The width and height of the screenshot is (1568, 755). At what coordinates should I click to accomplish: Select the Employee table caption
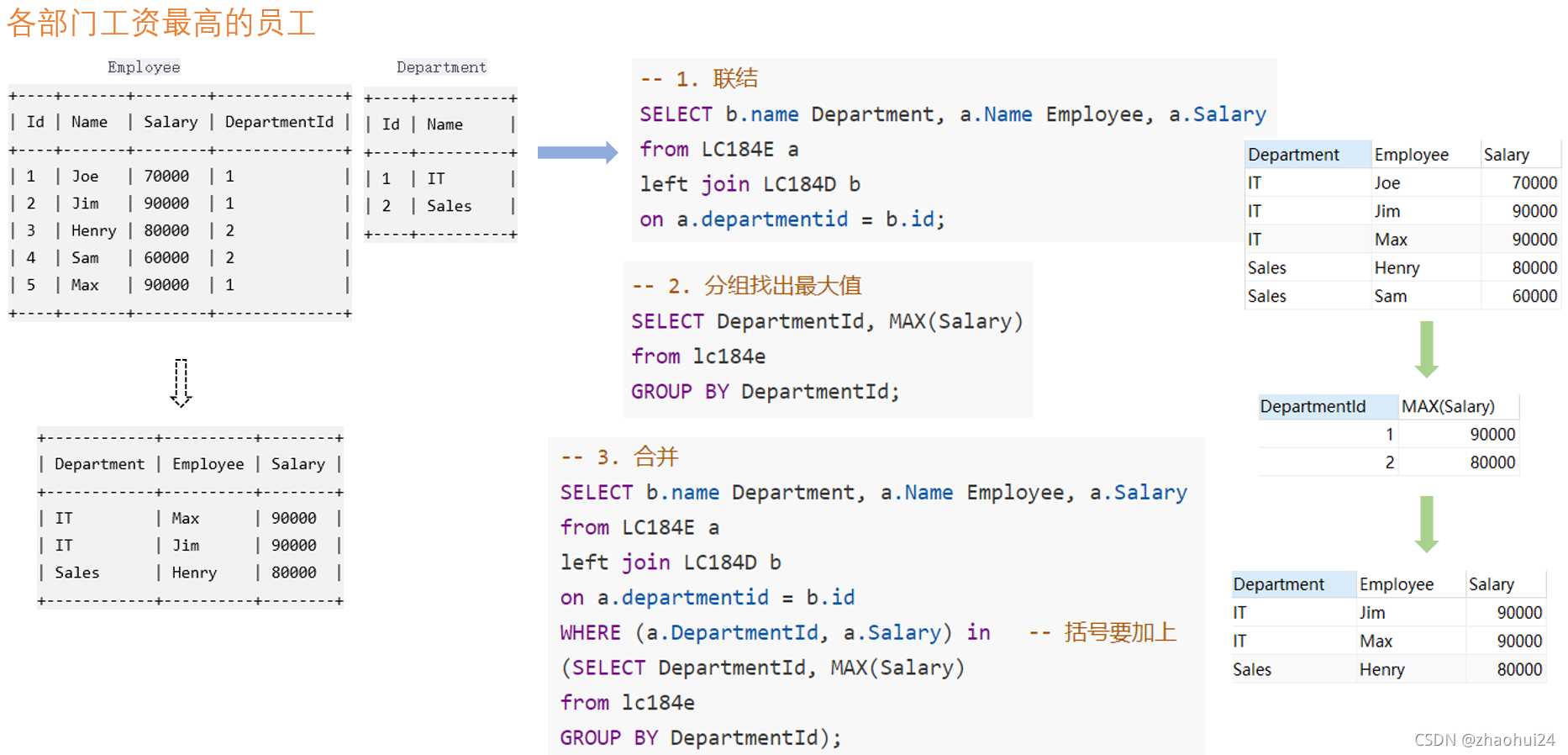point(144,67)
